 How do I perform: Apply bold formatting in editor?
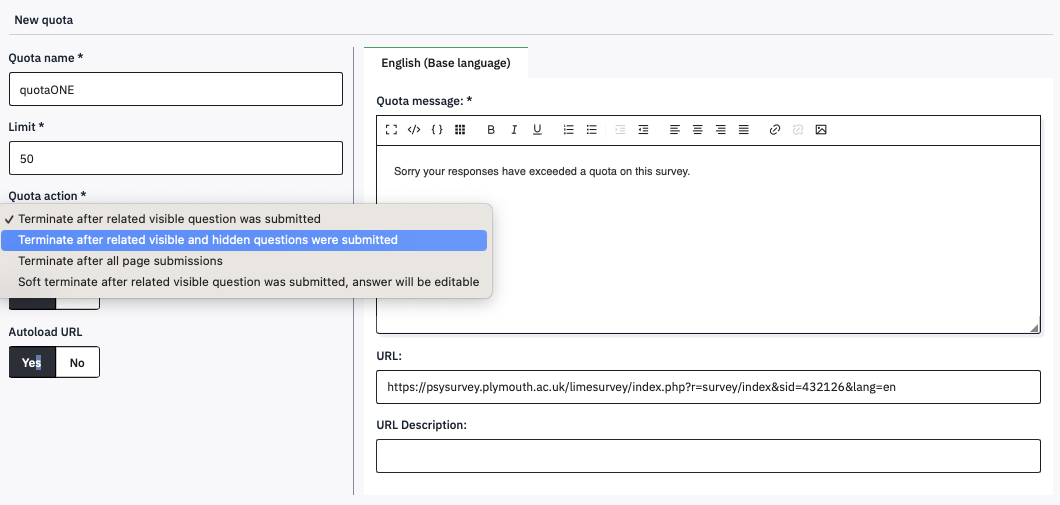click(491, 130)
